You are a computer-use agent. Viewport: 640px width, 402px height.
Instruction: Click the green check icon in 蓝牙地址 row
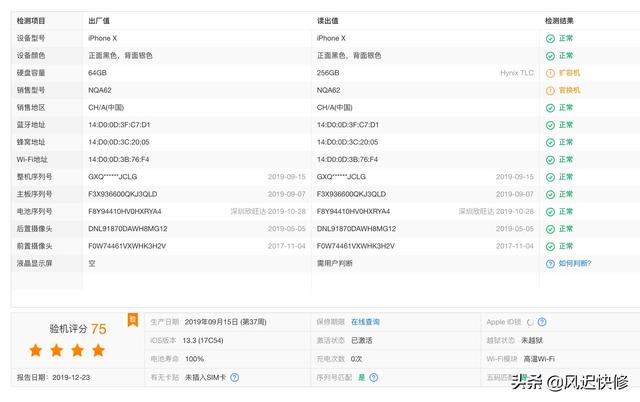550,125
